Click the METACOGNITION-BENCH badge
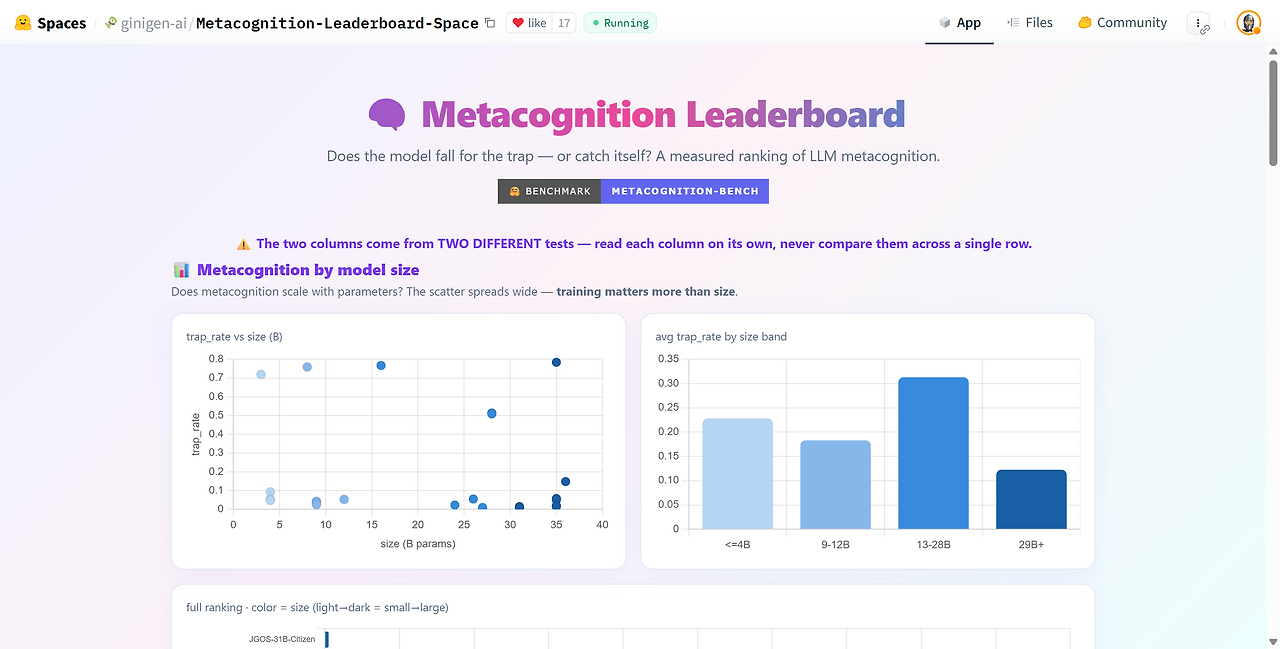This screenshot has height=649, width=1280. (x=685, y=191)
